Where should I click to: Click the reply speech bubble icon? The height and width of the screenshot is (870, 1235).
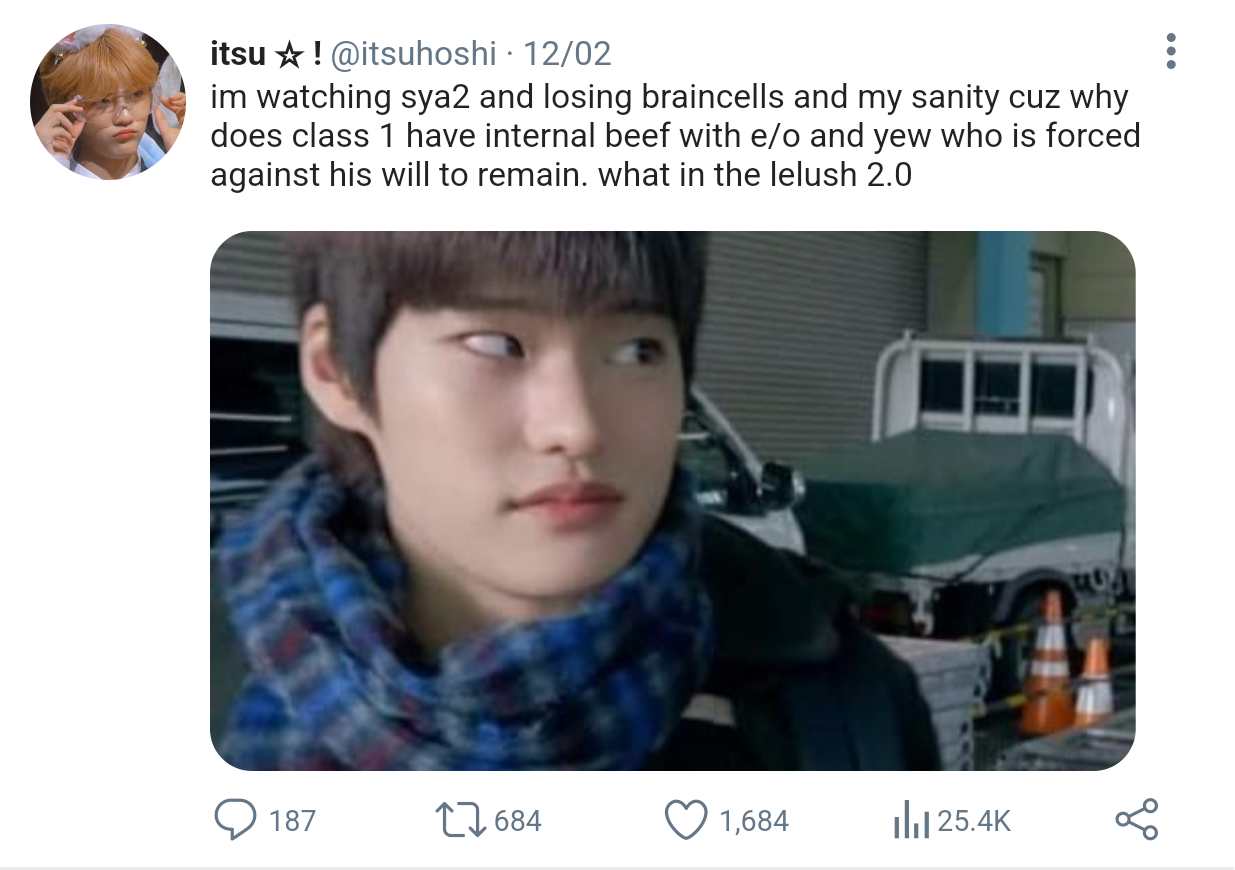tap(235, 820)
